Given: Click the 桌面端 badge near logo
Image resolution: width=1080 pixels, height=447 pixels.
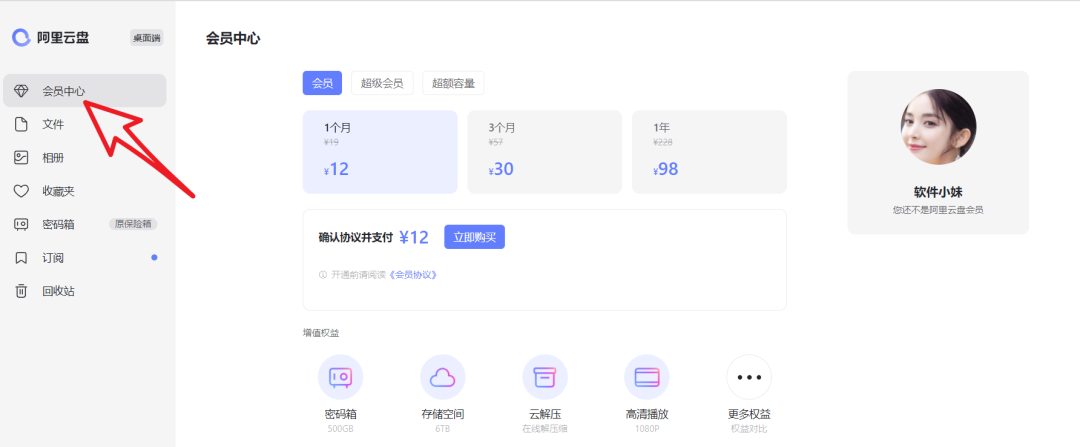Looking at the screenshot, I should (147, 38).
